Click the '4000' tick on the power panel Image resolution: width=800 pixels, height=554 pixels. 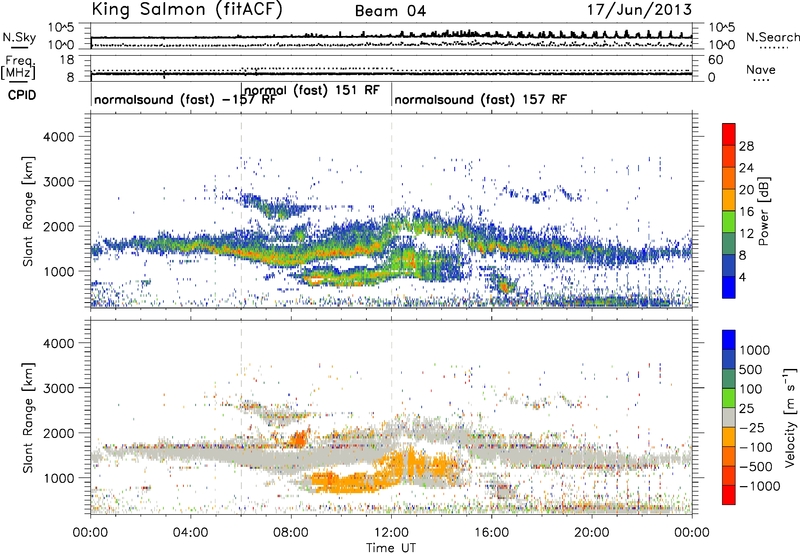[58, 137]
